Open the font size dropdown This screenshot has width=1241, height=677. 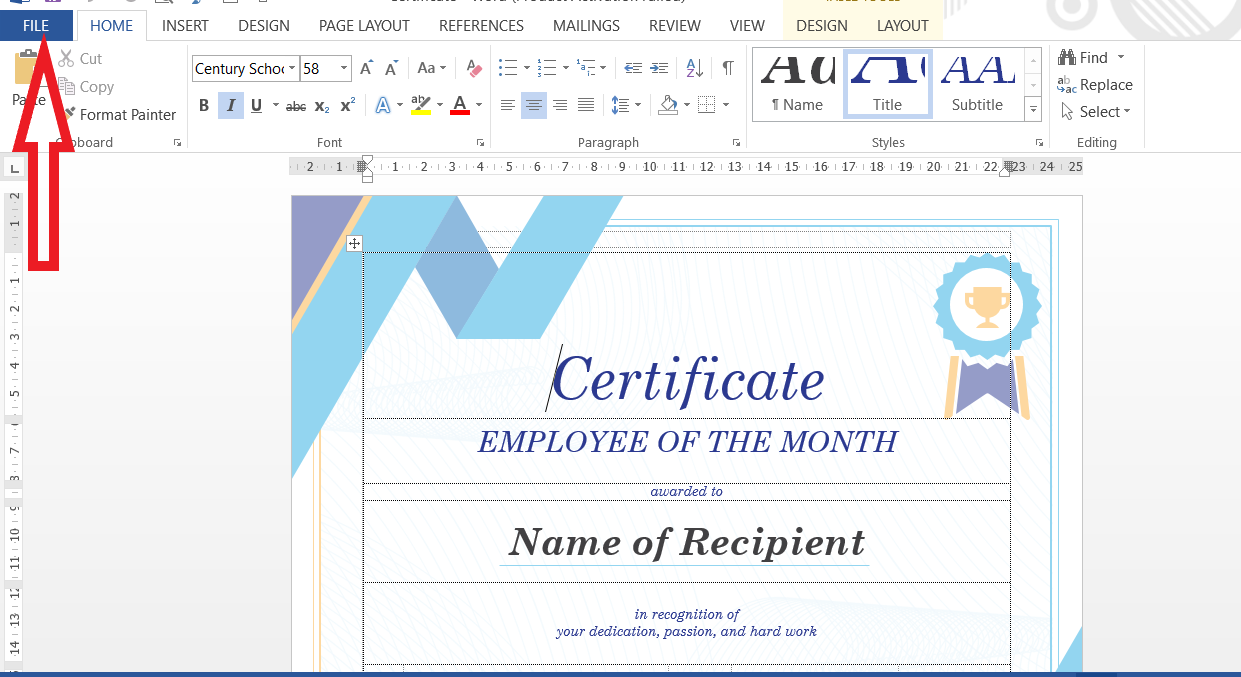344,68
